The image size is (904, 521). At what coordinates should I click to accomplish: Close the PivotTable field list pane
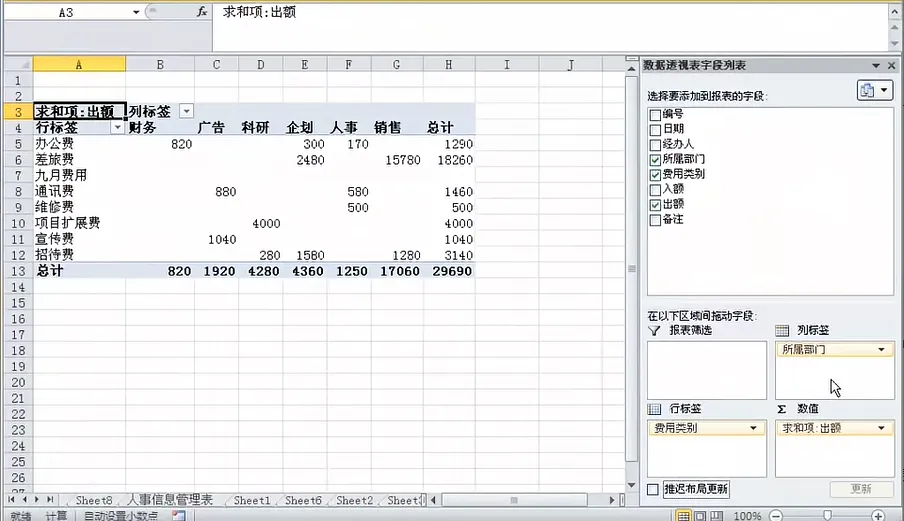pos(891,66)
